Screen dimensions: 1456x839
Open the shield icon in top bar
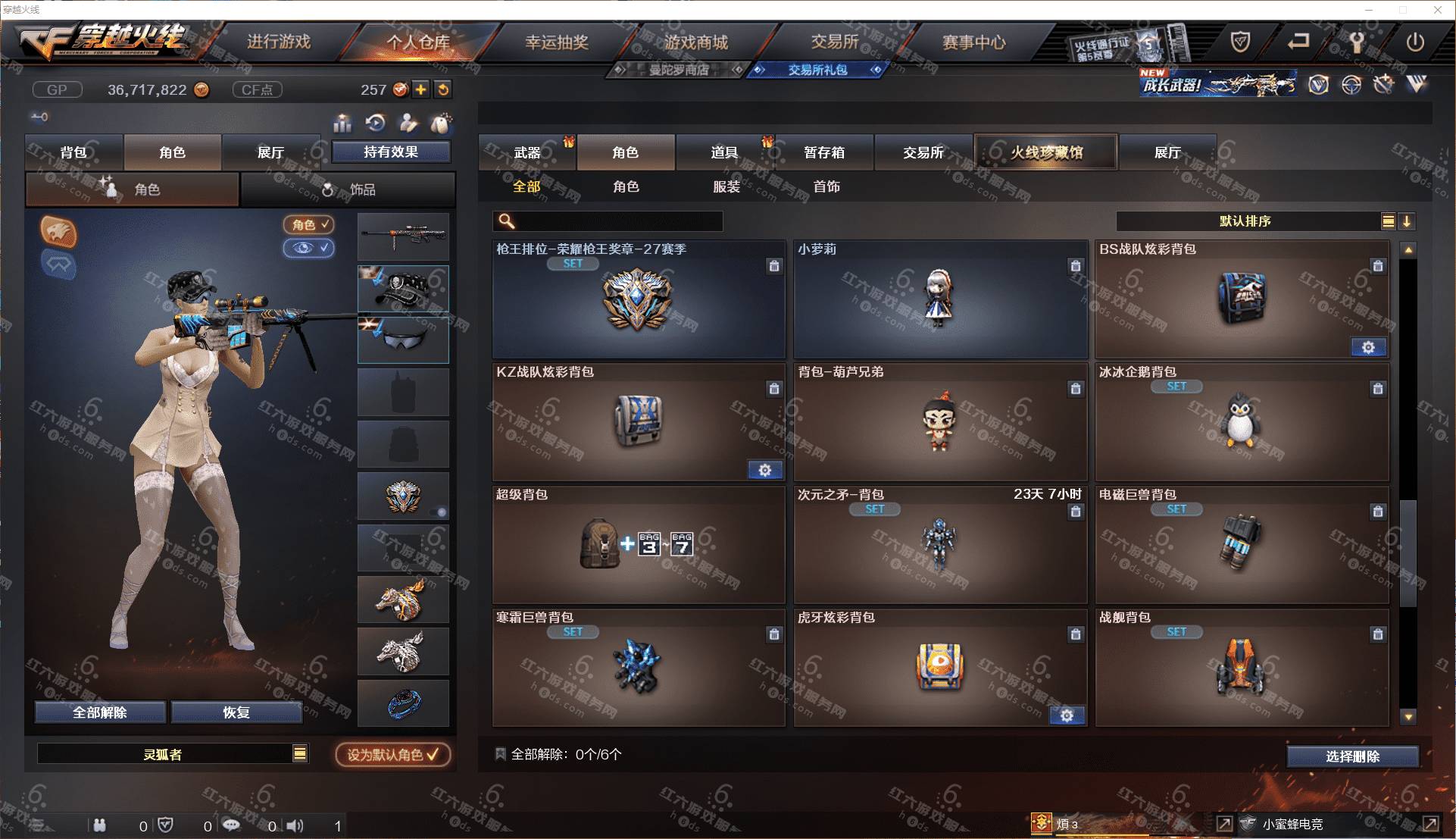click(1240, 42)
